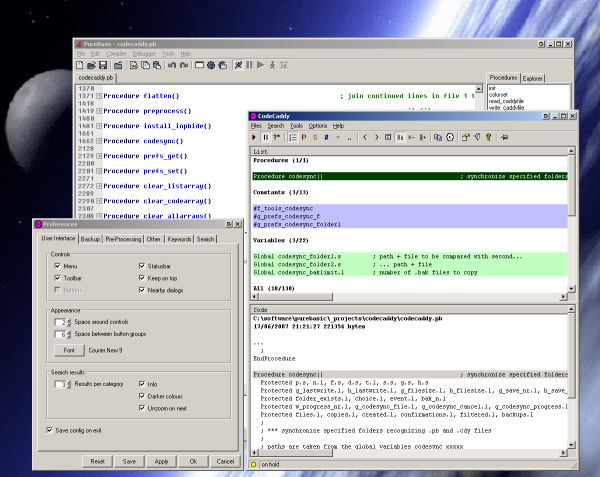The height and width of the screenshot is (477, 600).
Task: Click the yellow help icon in CodeCaddy toolbar
Action: pyautogui.click(x=487, y=136)
